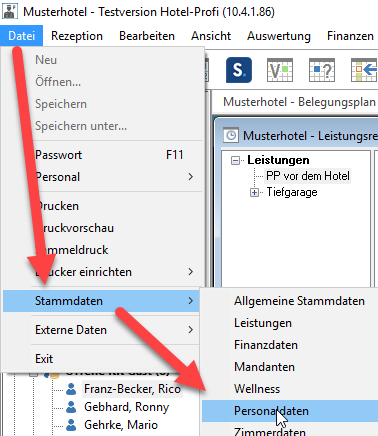Collapse the Leistungen tree node
This screenshot has height=436, width=378.
[235, 160]
